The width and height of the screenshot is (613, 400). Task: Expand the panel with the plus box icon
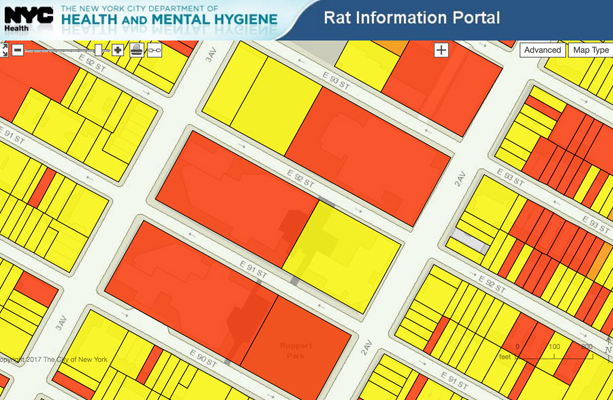pyautogui.click(x=441, y=49)
